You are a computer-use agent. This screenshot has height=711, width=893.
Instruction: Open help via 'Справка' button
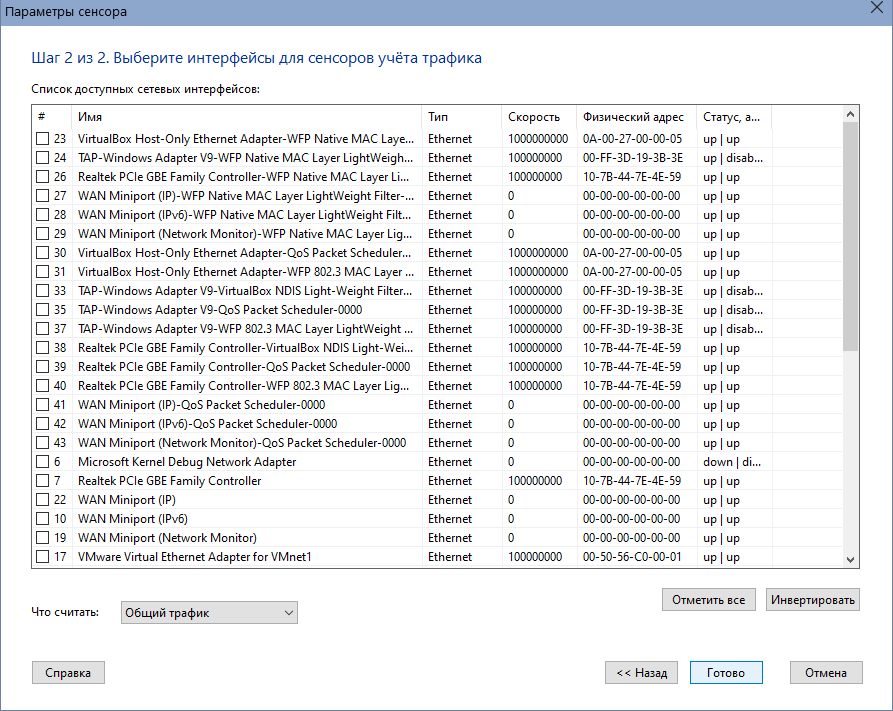tap(68, 673)
